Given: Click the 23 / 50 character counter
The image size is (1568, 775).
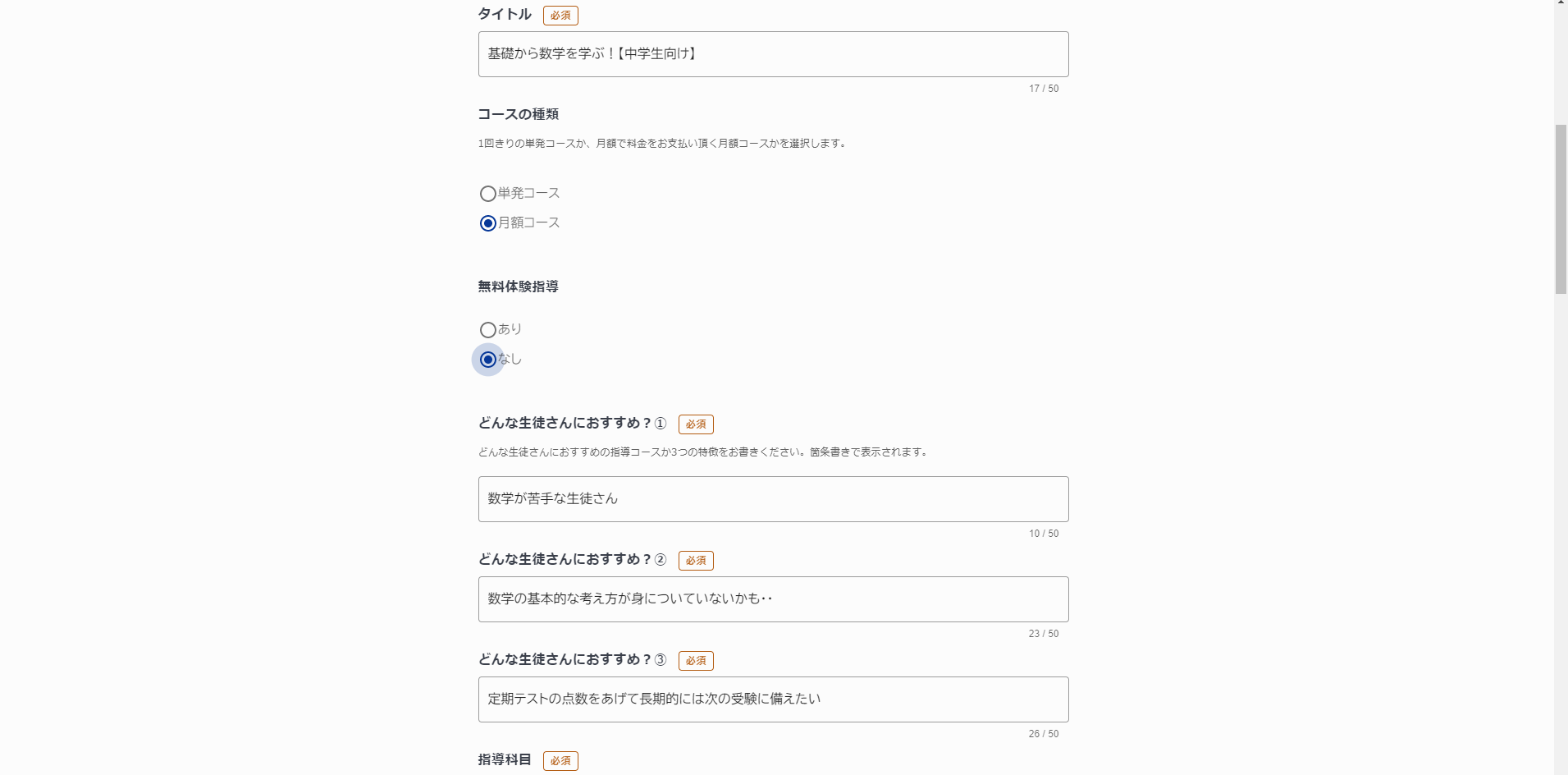Looking at the screenshot, I should [x=1044, y=634].
